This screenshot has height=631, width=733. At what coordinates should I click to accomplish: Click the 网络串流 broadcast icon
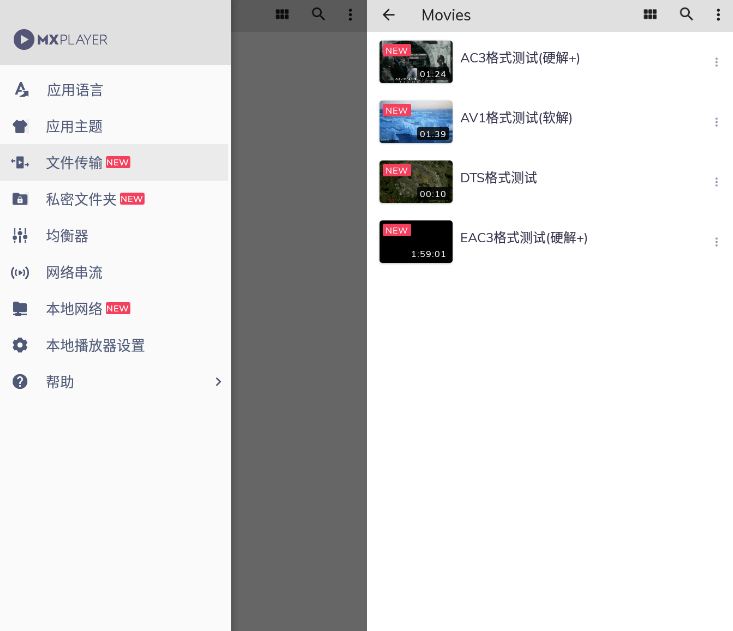pyautogui.click(x=20, y=272)
